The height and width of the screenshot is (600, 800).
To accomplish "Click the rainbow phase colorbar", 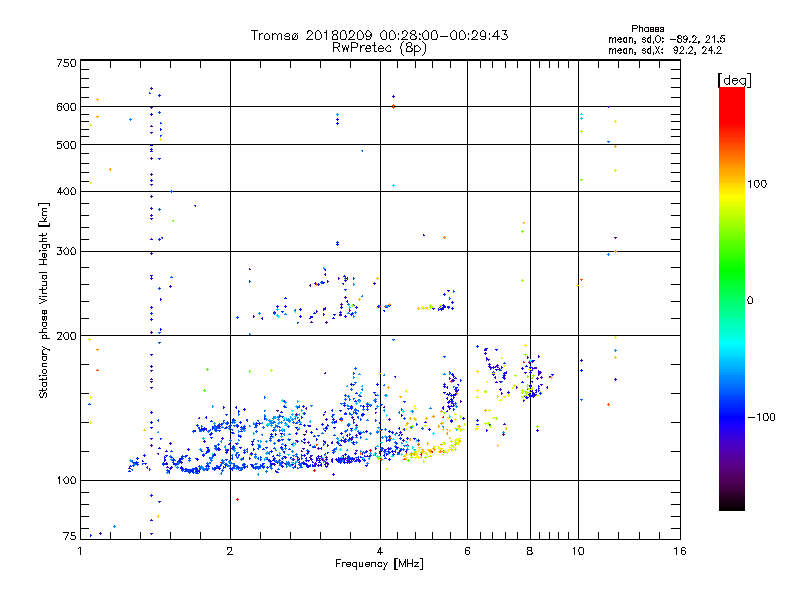I will click(x=732, y=298).
